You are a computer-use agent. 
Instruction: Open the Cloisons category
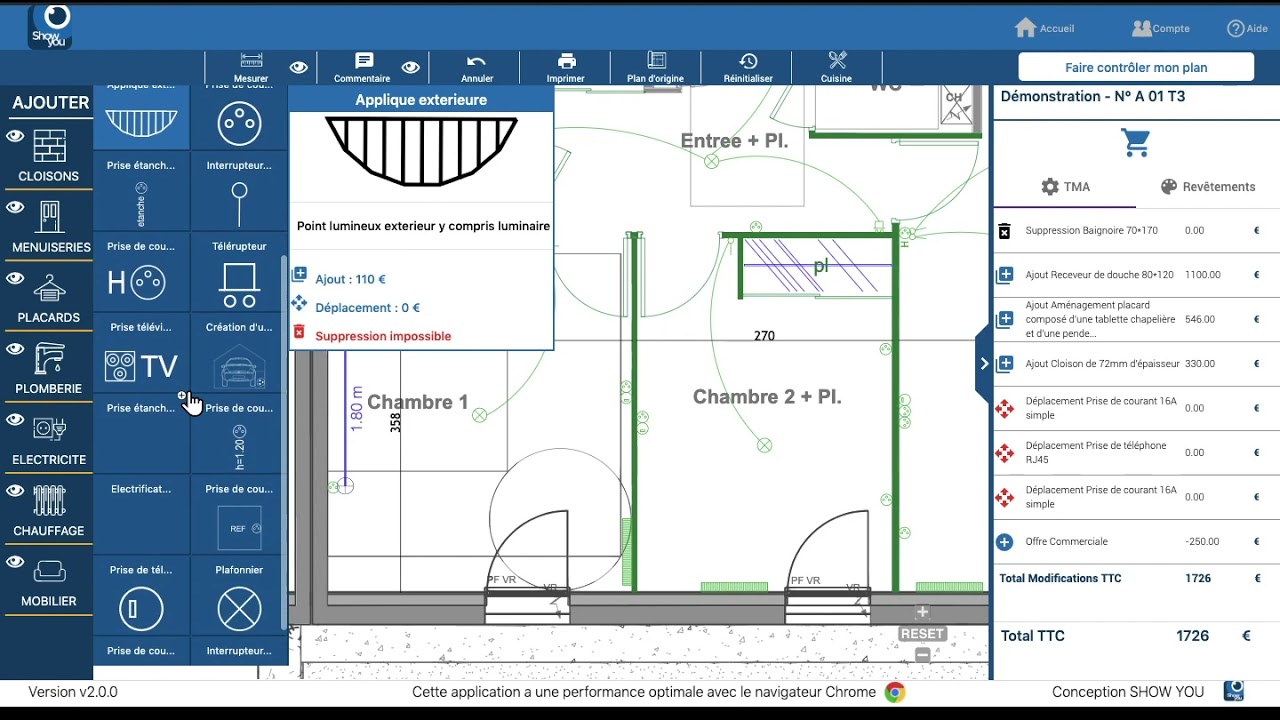tap(48, 156)
